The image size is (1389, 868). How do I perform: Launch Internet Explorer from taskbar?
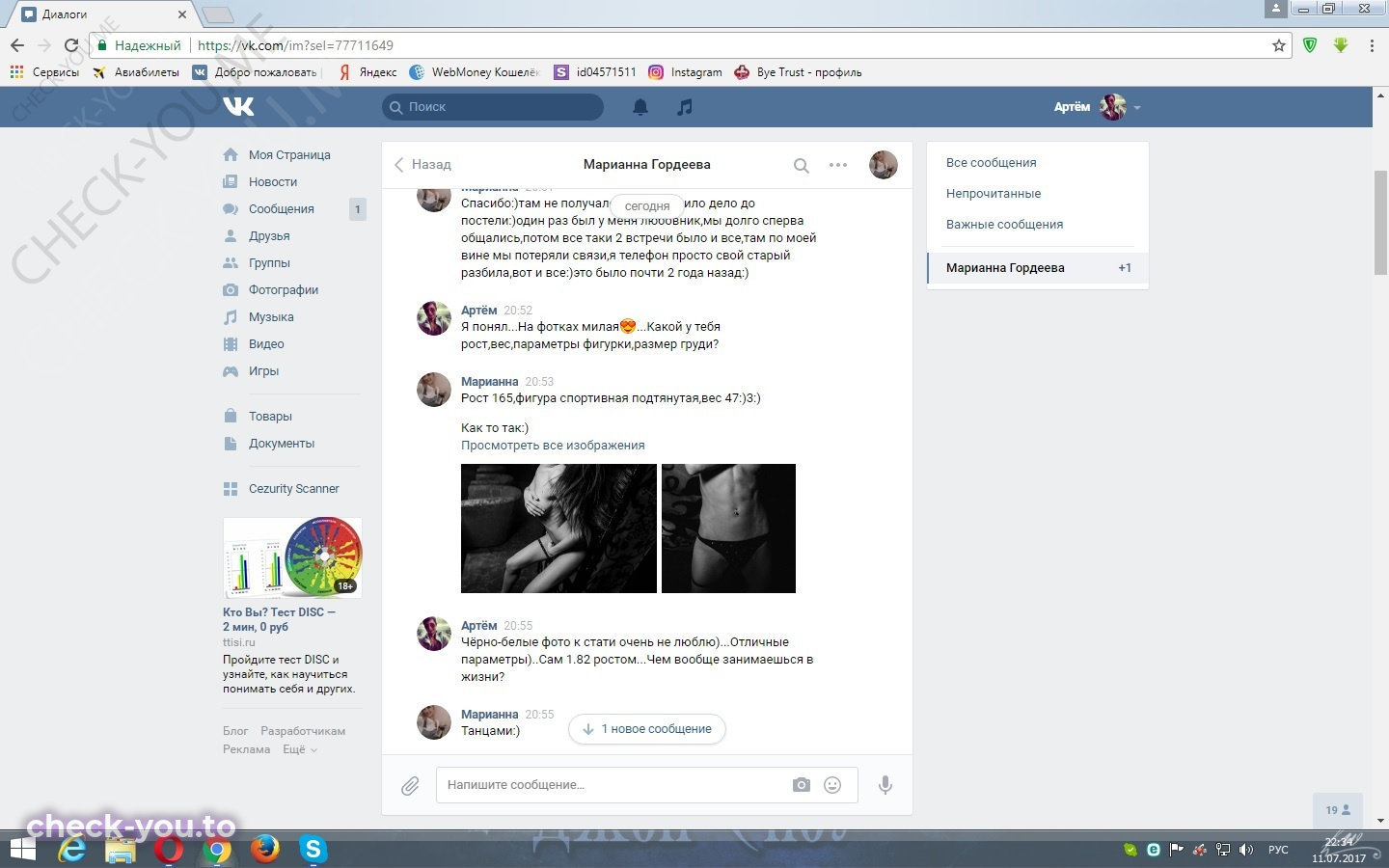tap(73, 850)
